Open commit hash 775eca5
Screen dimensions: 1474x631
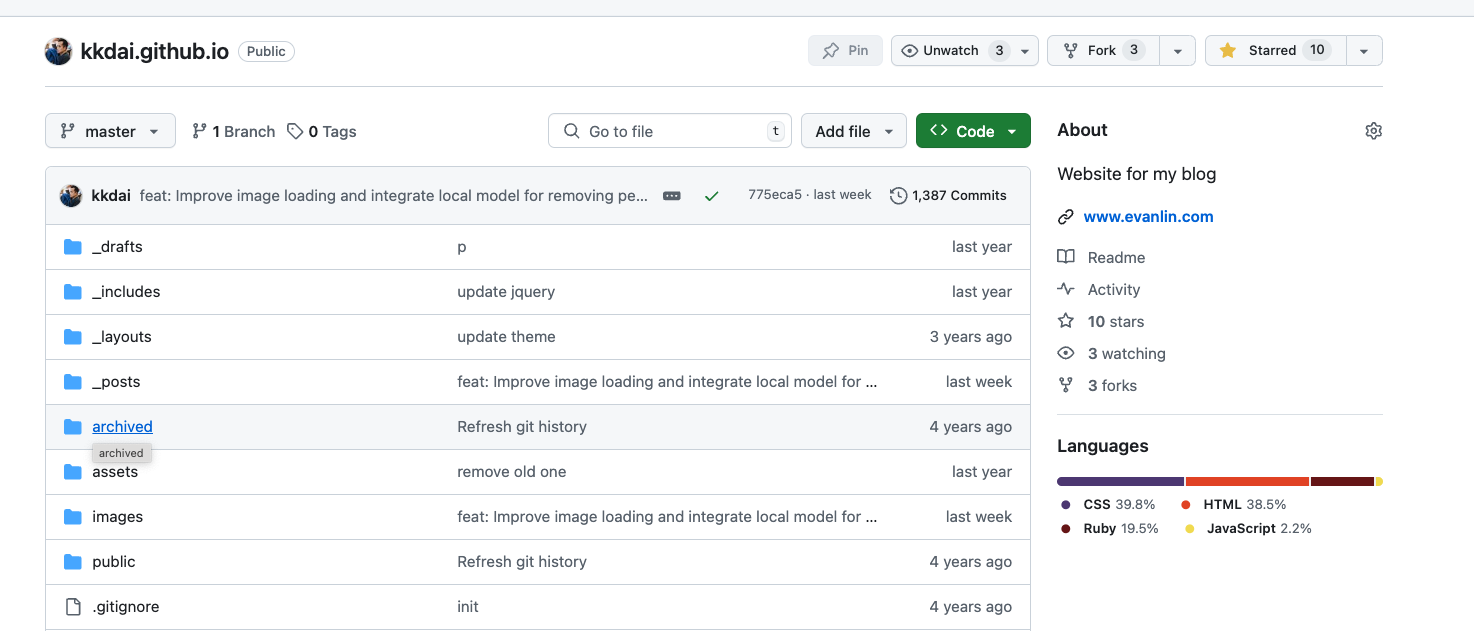(x=775, y=195)
